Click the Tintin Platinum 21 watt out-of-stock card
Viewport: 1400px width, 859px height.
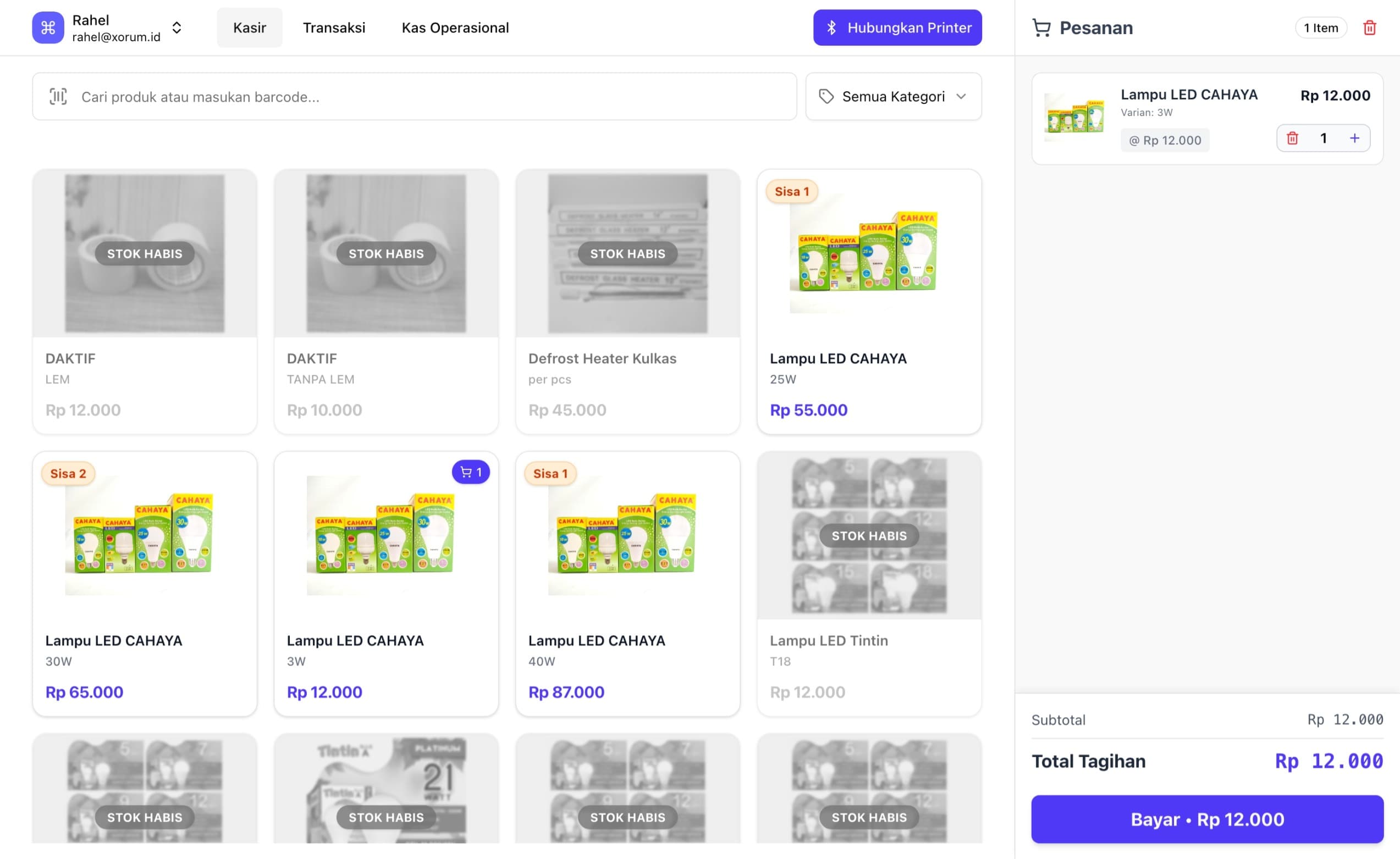[x=386, y=788]
